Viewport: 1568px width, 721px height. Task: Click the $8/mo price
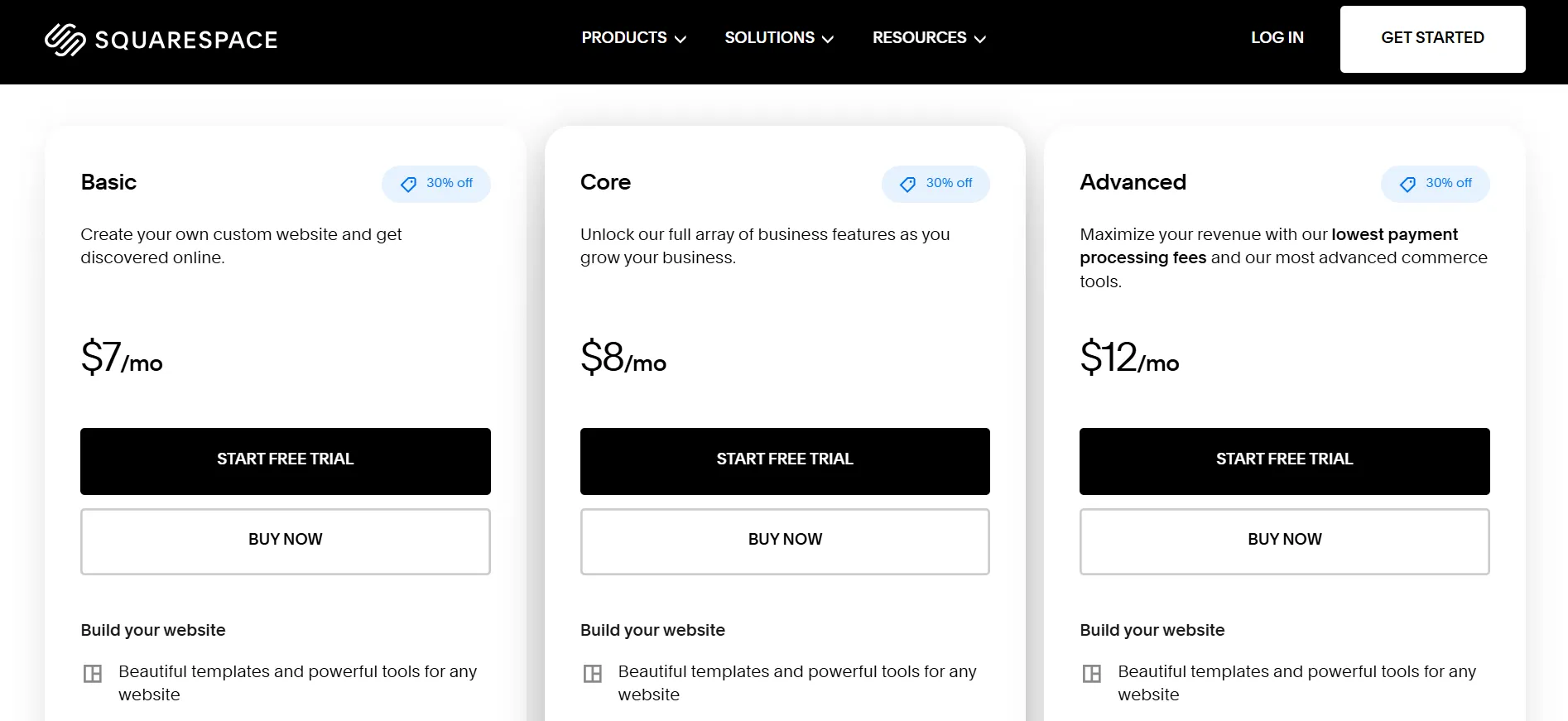pyautogui.click(x=623, y=358)
